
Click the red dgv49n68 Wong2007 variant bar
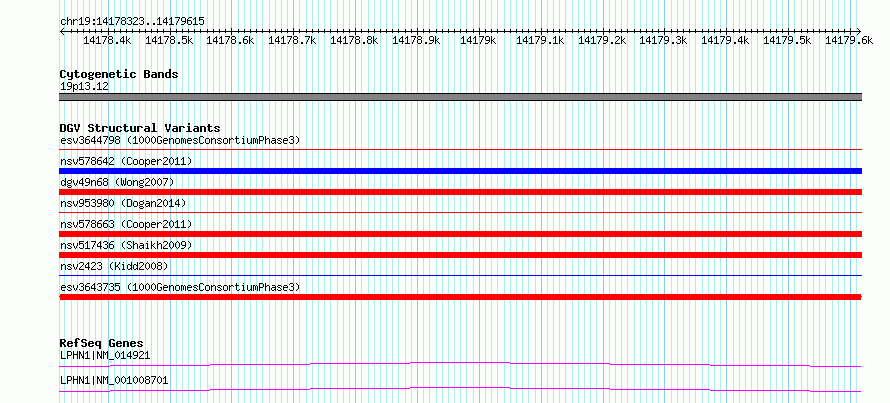pos(460,192)
